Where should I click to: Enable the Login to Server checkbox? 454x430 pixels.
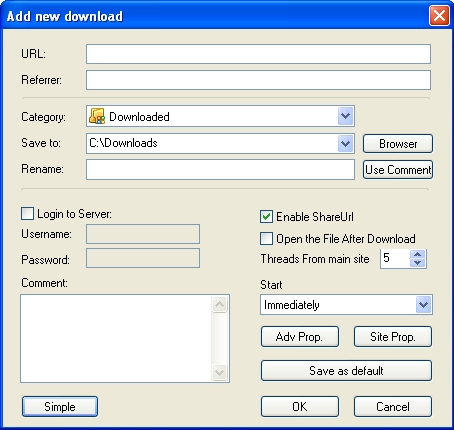[27, 214]
